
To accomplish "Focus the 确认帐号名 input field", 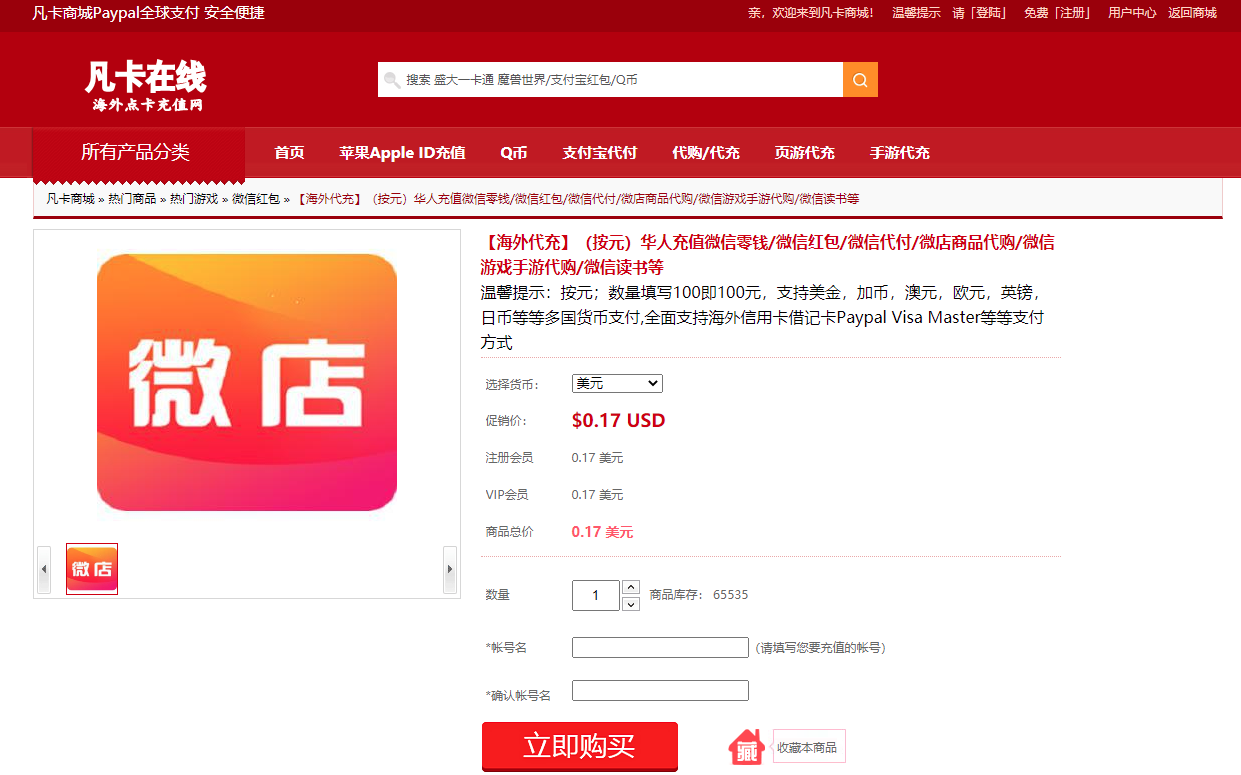I will [660, 690].
